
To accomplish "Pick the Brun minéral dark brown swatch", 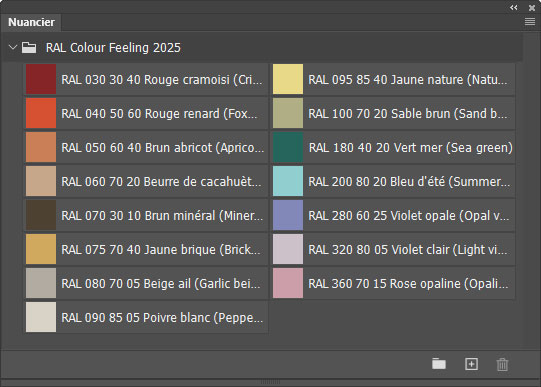I will tap(41, 215).
